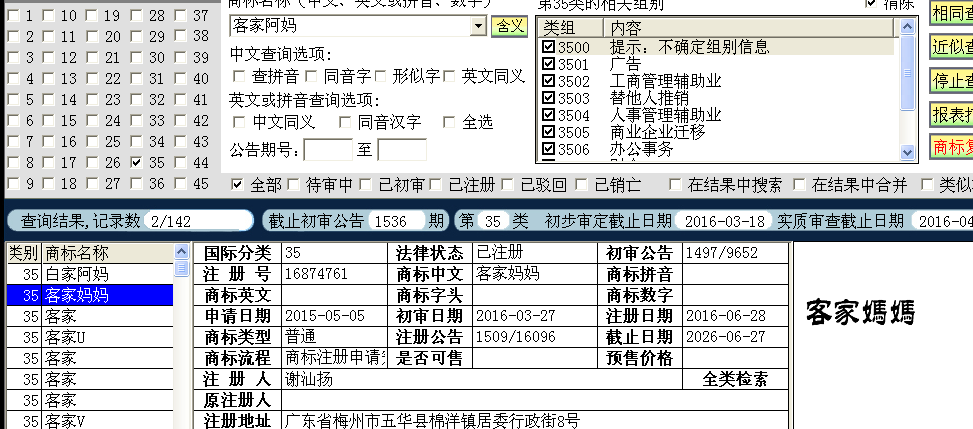
Task: Select result row 客家妈妈
Action: click(90, 295)
